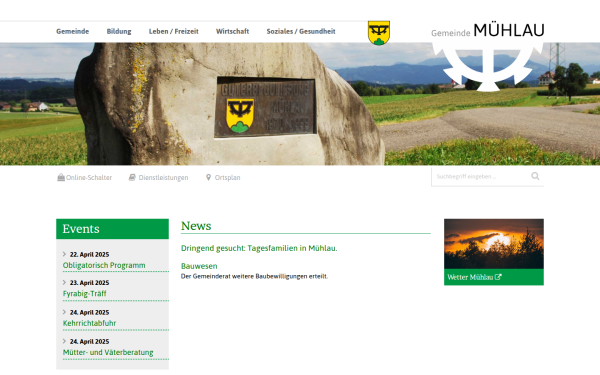Open the Online-Schalter link
Screen dimensions: 600x375
89,178
